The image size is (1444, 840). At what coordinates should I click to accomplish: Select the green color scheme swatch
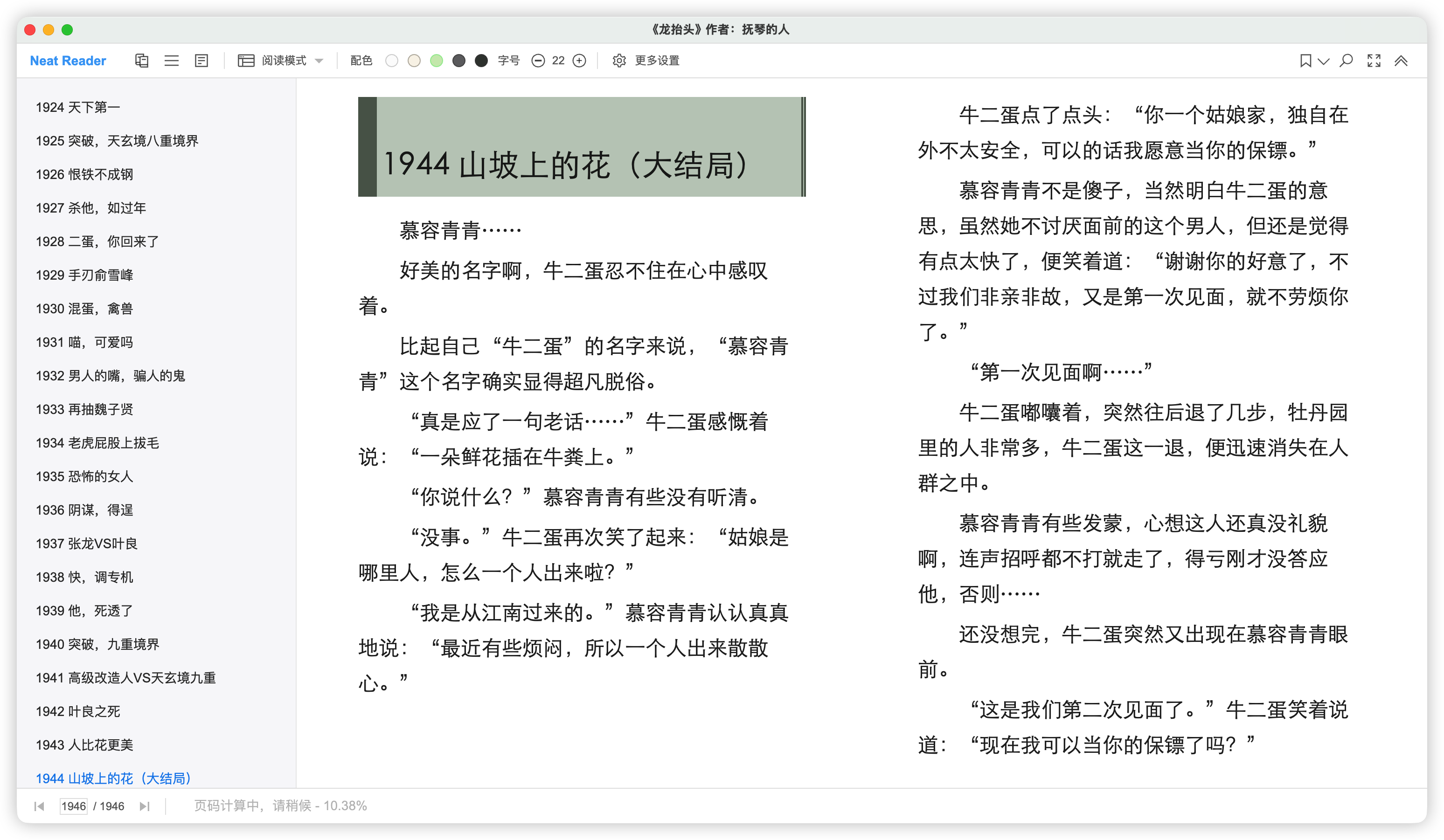click(436, 61)
